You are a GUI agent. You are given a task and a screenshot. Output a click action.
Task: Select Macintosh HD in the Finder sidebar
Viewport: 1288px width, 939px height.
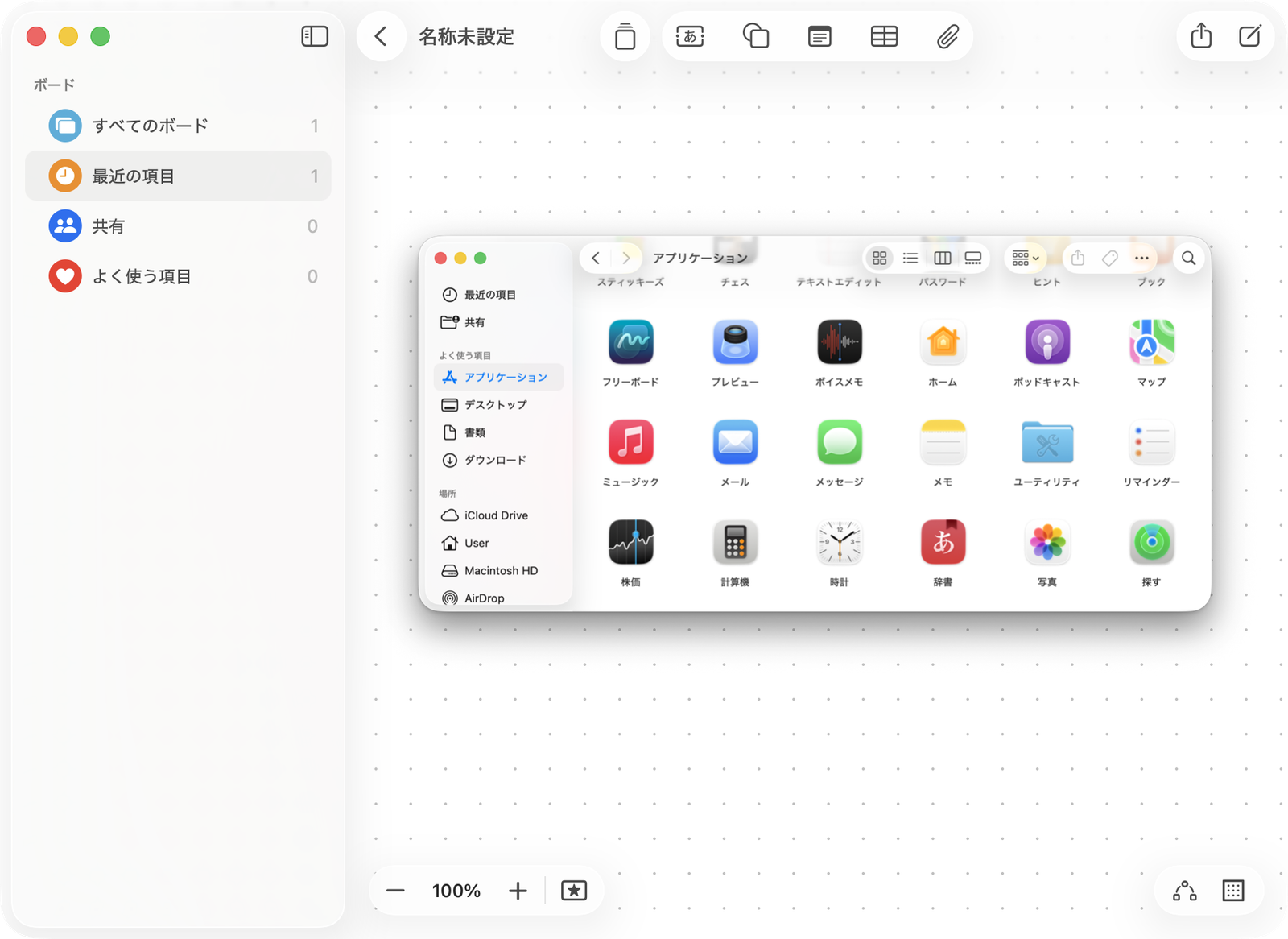499,570
